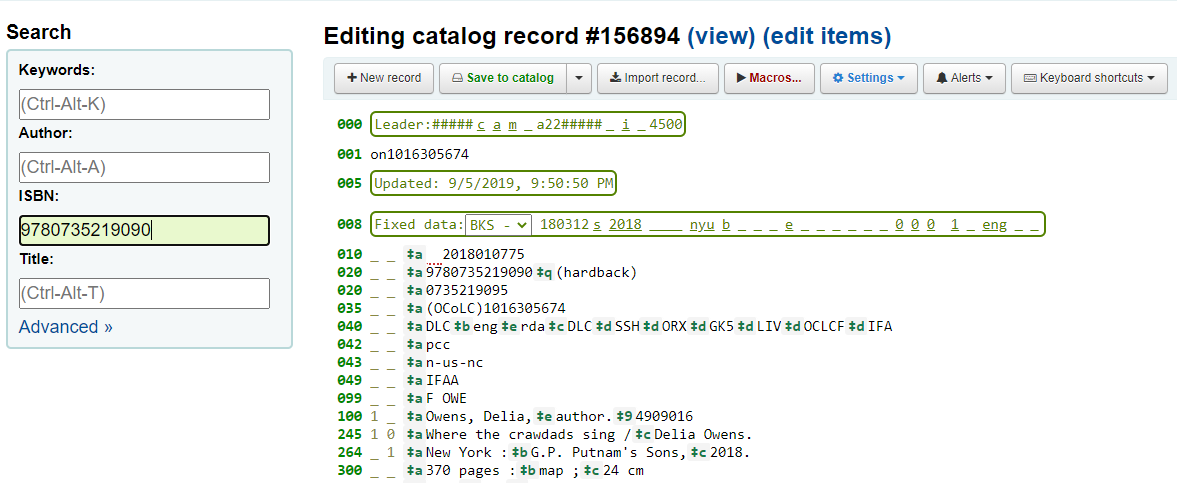The image size is (1177, 483).
Task: Open the Import record dialog
Action: [657, 78]
